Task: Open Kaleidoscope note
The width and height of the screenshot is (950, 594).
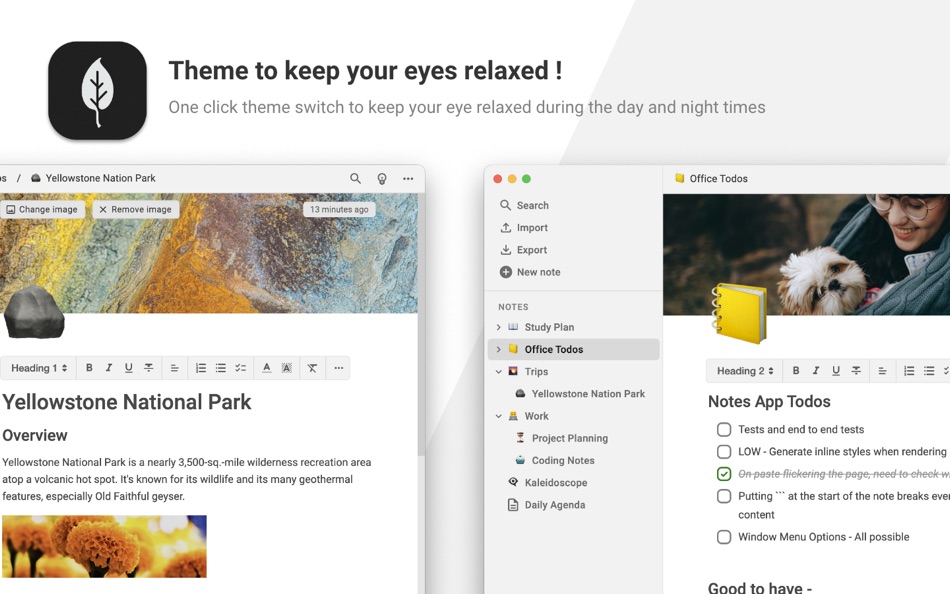Action: pyautogui.click(x=556, y=482)
